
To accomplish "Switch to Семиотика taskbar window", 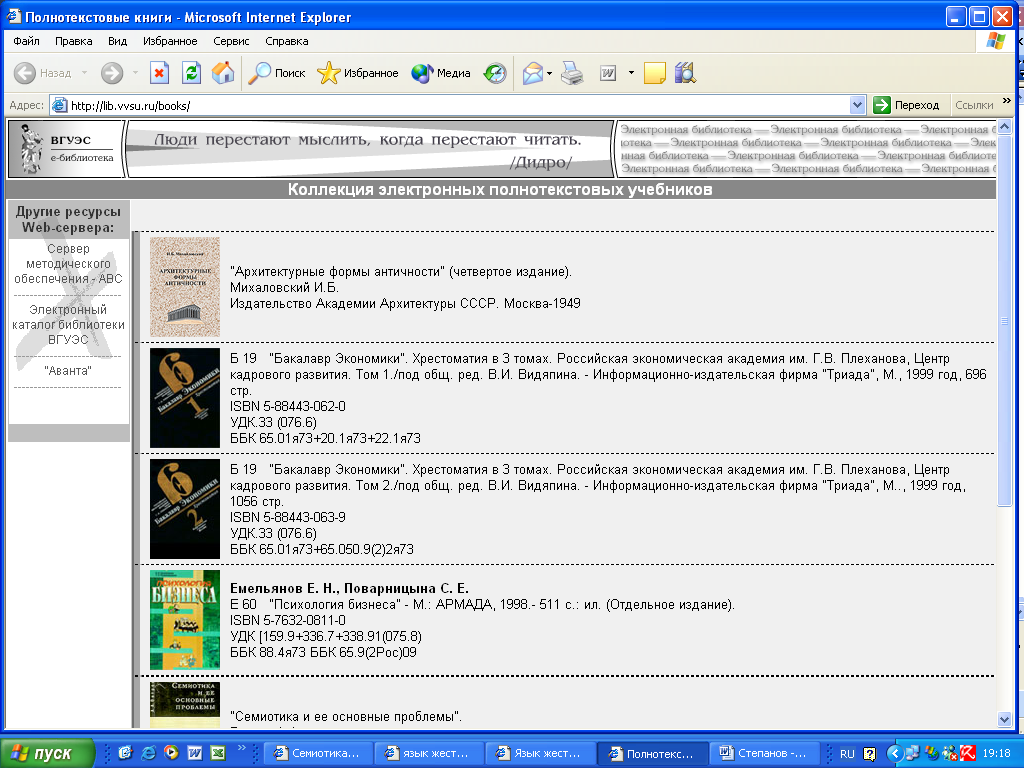I will [x=317, y=754].
